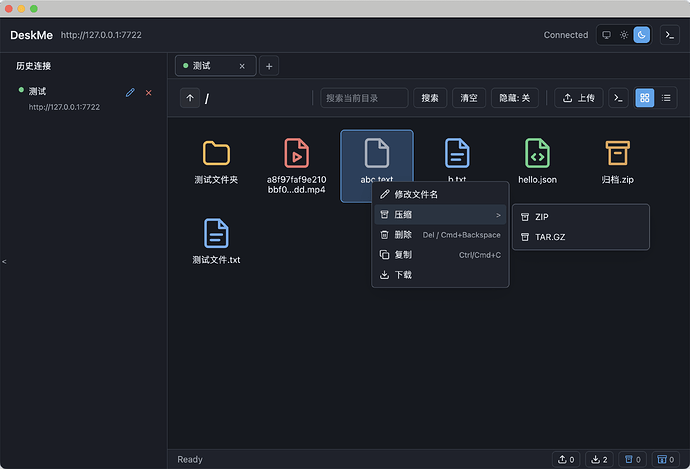Edit the 测试 connection with pencil icon
Viewport: 690px width, 469px height.
point(130,92)
